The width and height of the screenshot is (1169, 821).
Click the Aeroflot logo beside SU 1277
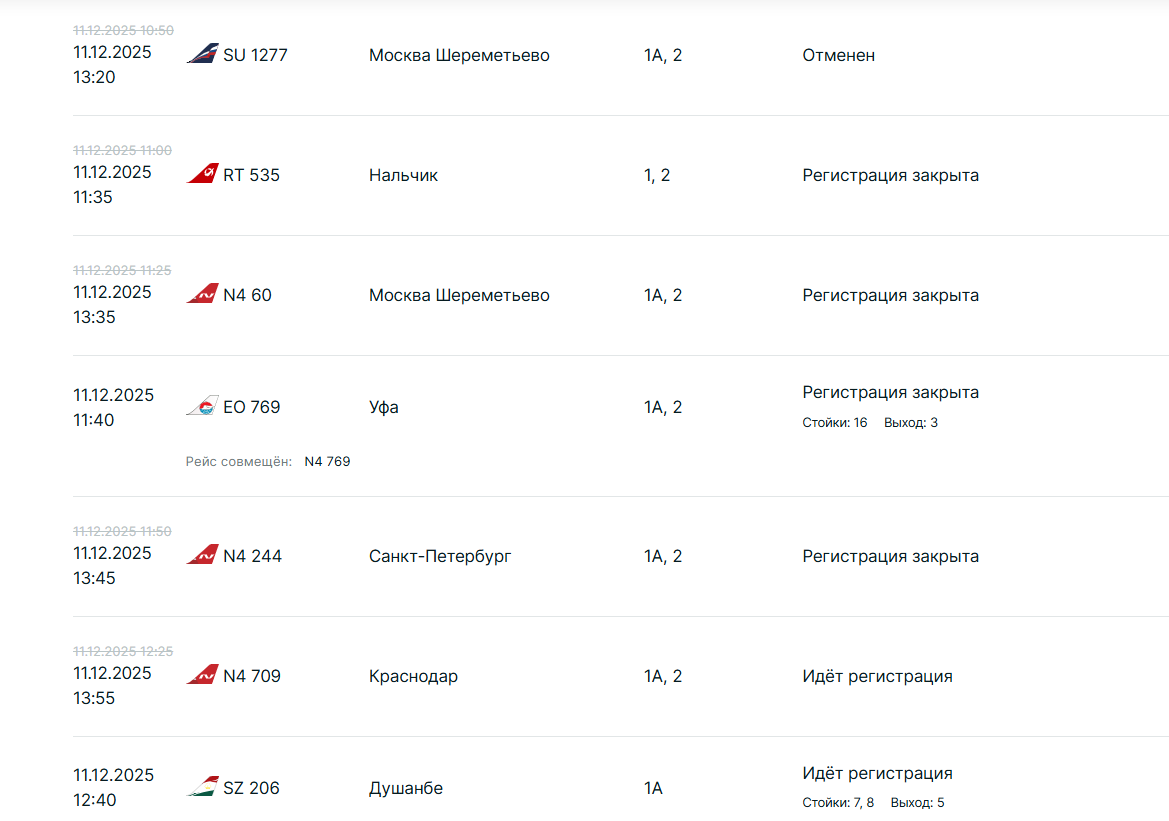click(202, 54)
